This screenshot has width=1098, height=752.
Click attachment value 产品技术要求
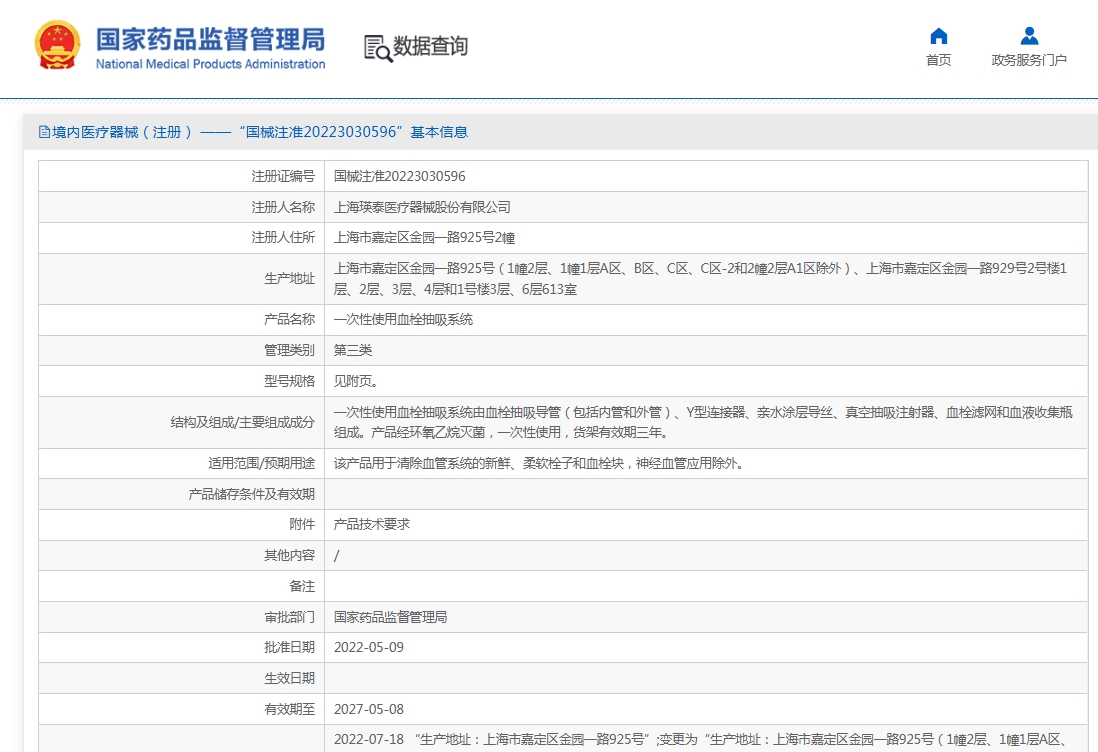coord(372,524)
